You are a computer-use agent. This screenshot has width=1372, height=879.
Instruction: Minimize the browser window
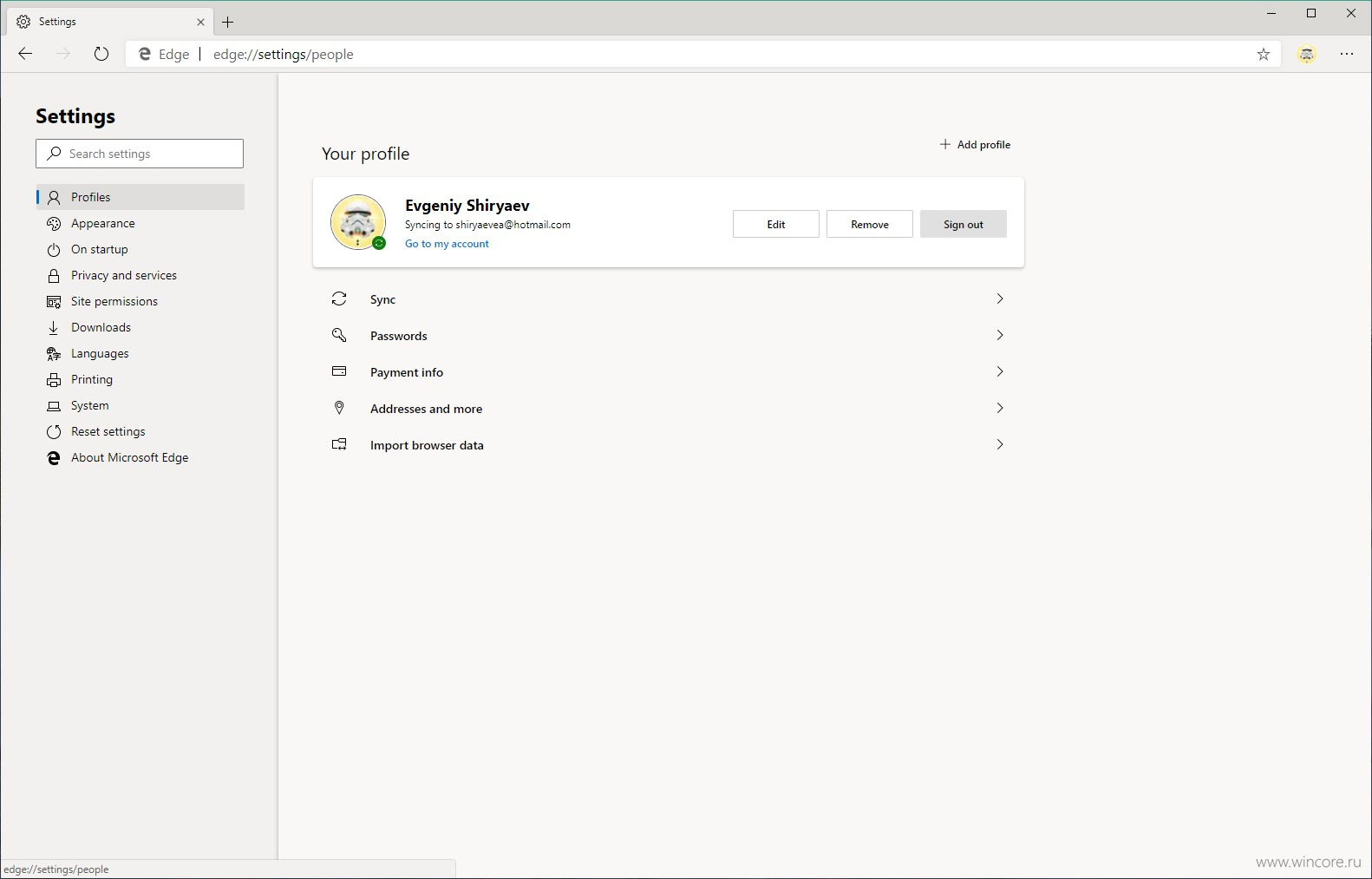click(x=1271, y=13)
